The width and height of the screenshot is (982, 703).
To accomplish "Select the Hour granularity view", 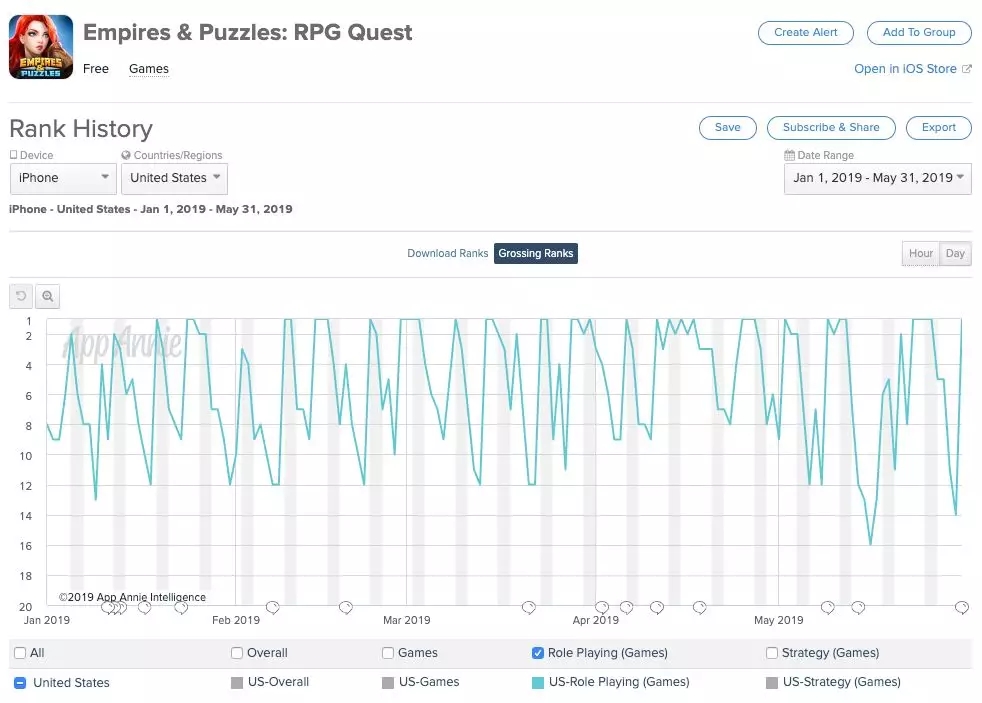I will [x=920, y=254].
